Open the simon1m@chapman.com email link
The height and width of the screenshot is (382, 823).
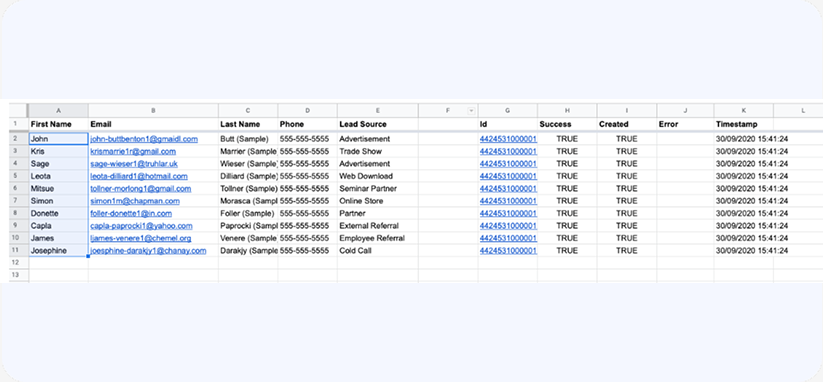(x=135, y=201)
